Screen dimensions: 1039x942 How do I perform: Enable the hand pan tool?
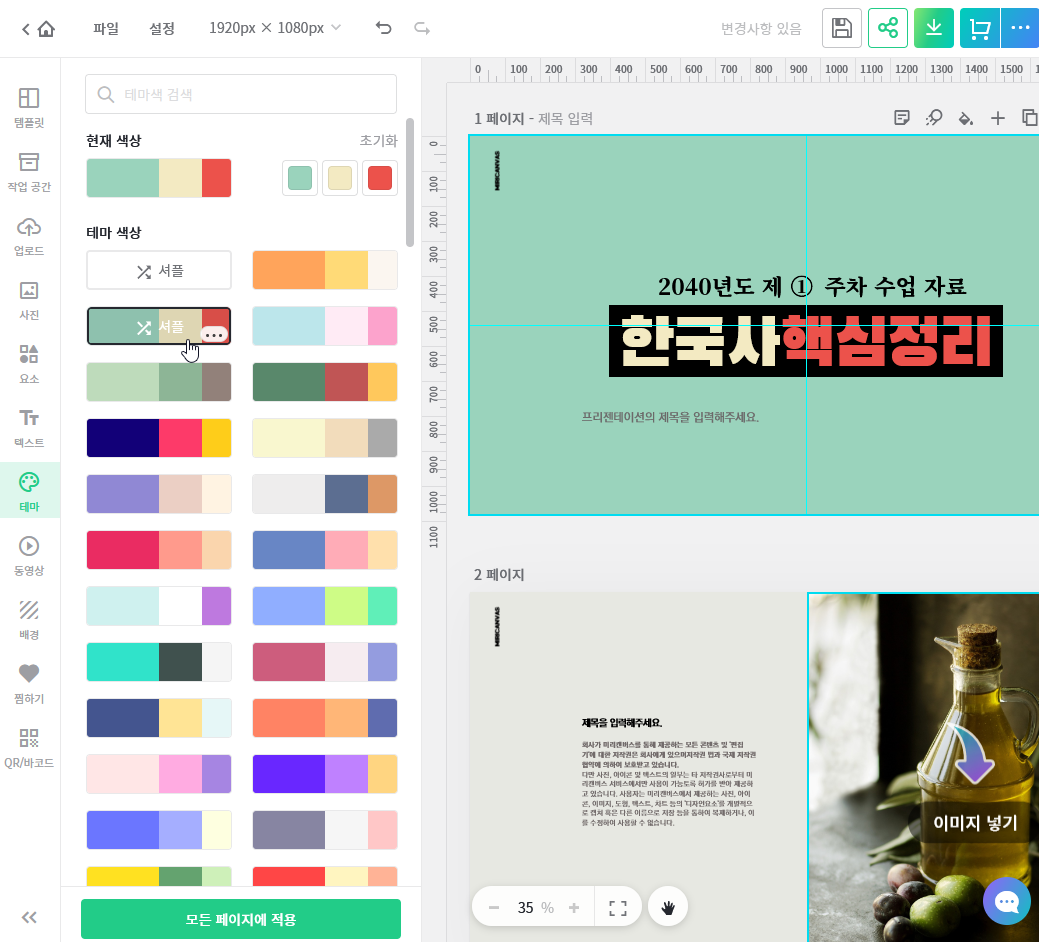click(x=668, y=908)
